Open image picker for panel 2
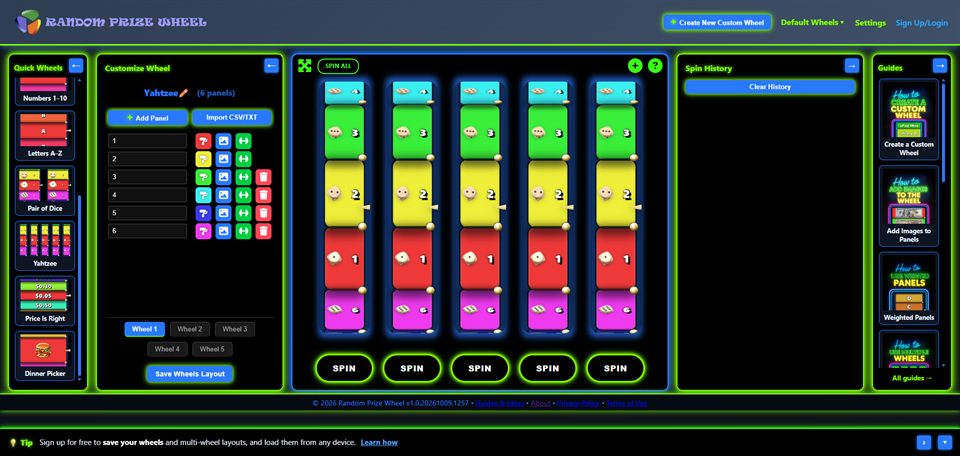This screenshot has width=960, height=456. [x=223, y=159]
